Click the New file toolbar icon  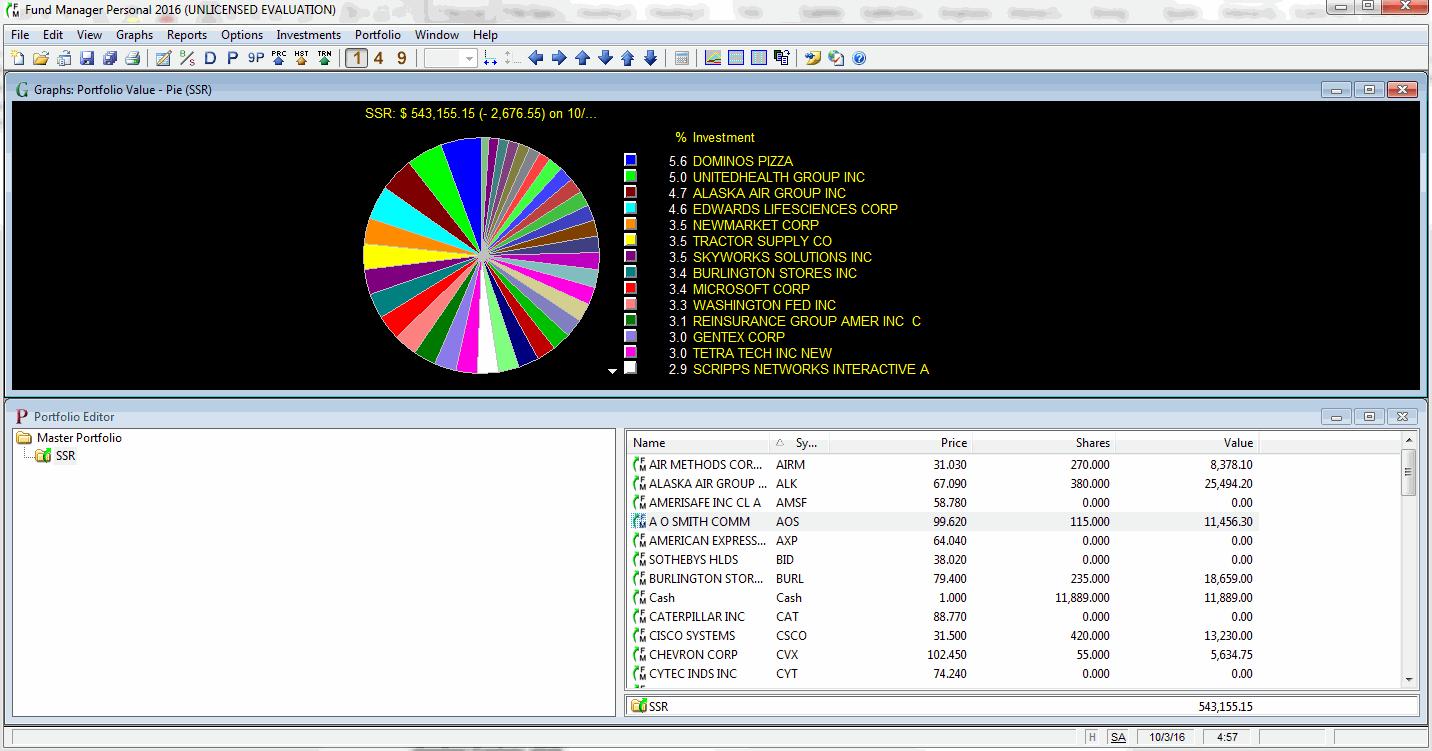(18, 58)
